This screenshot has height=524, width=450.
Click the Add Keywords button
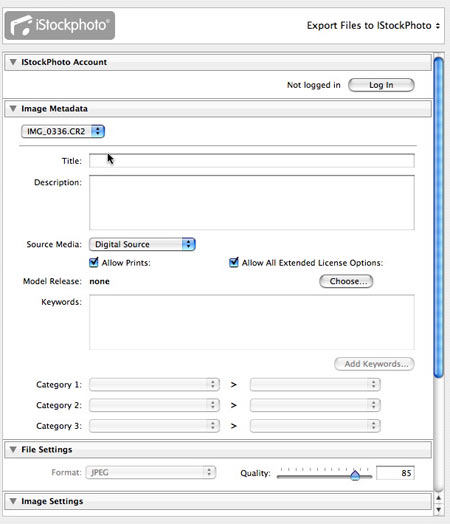point(374,364)
